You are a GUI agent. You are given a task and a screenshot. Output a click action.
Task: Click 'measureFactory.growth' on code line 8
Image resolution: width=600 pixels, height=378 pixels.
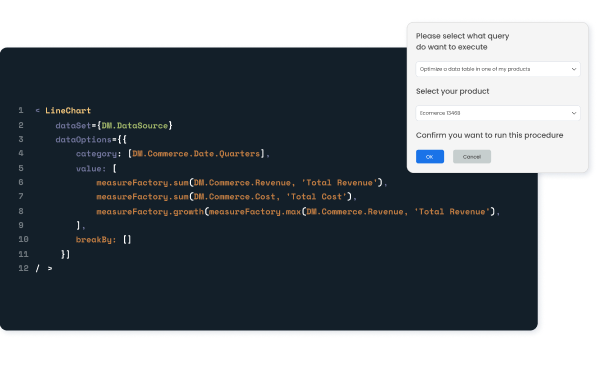tap(150, 212)
